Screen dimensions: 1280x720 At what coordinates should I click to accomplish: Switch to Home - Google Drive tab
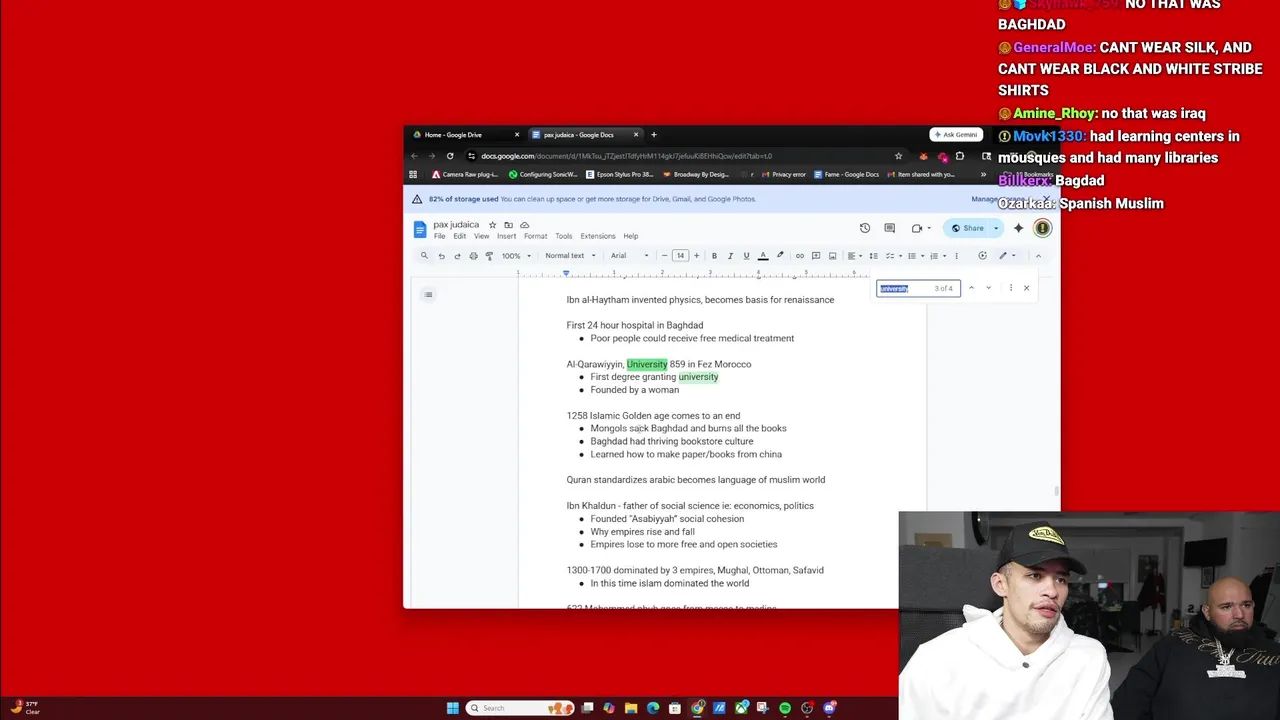(466, 135)
